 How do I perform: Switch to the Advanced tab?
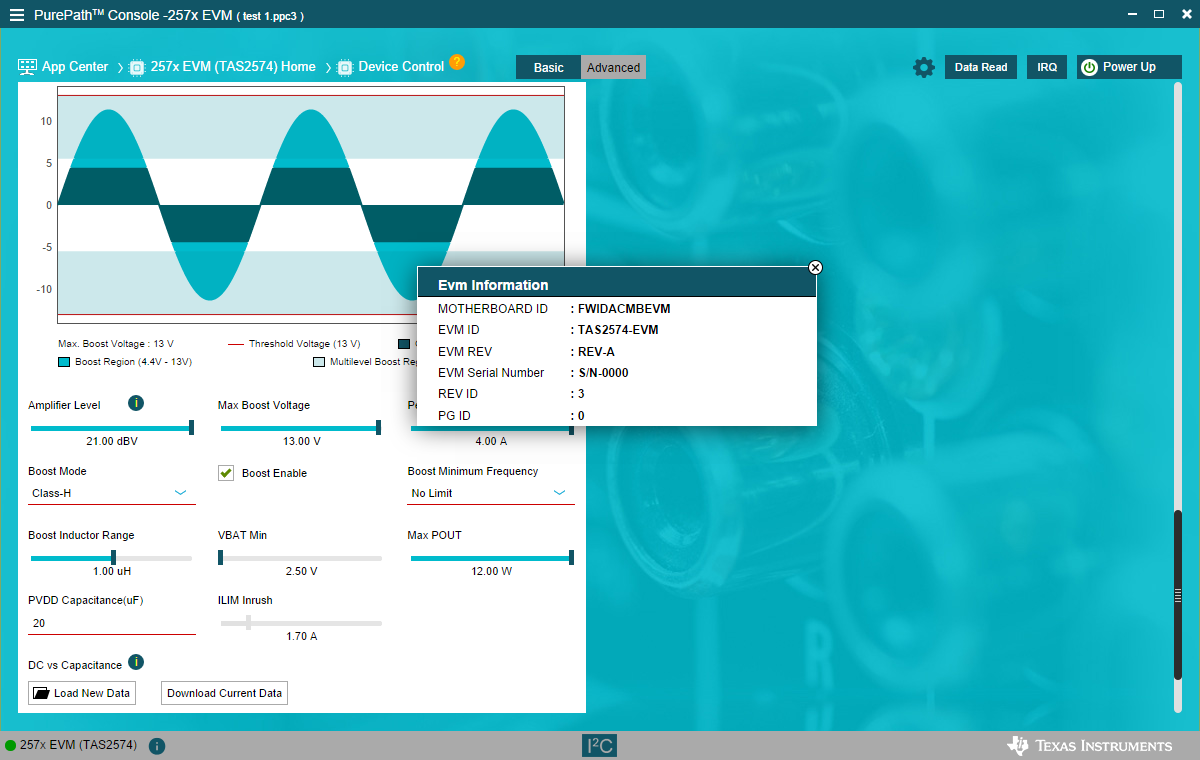pyautogui.click(x=613, y=67)
